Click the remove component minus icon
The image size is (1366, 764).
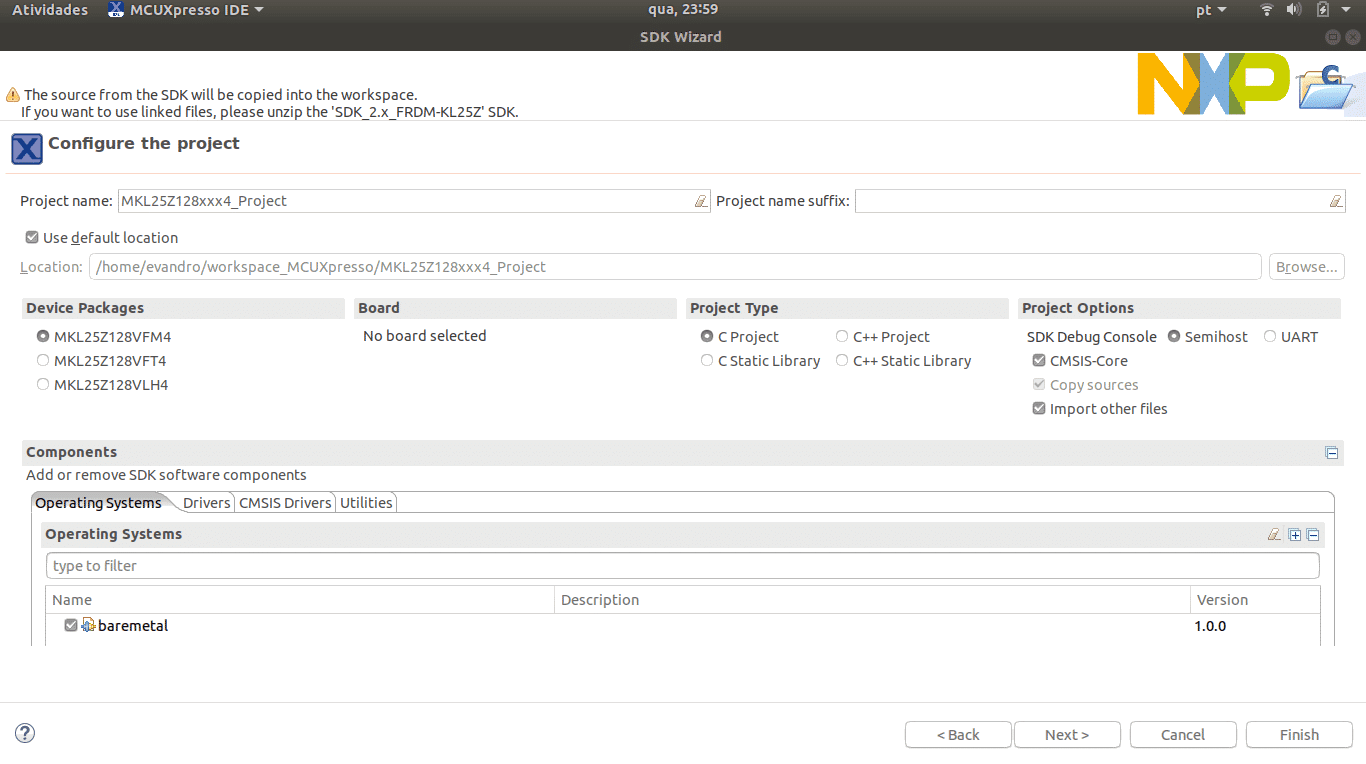click(x=1313, y=534)
